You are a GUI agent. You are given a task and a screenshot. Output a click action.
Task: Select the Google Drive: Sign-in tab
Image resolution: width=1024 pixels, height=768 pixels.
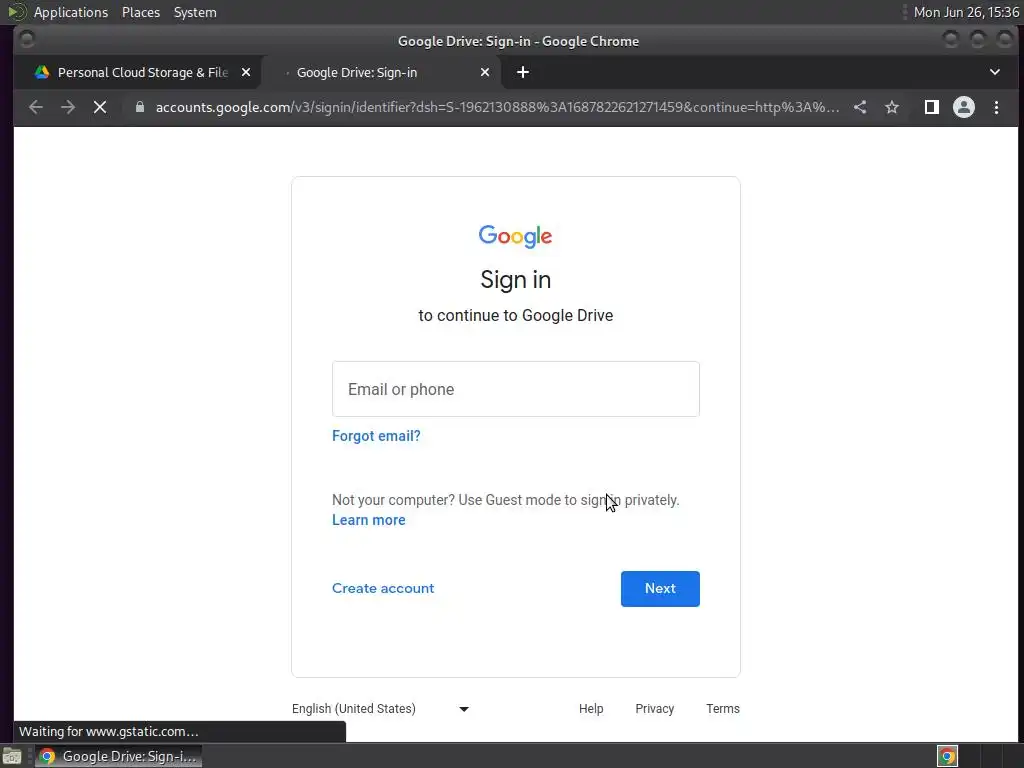381,72
